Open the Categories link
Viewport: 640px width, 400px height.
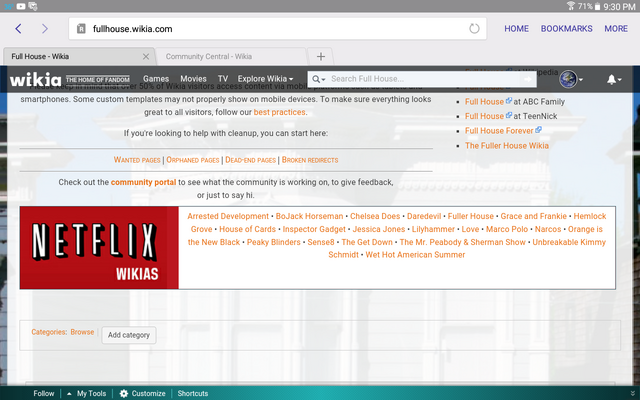[x=49, y=332]
